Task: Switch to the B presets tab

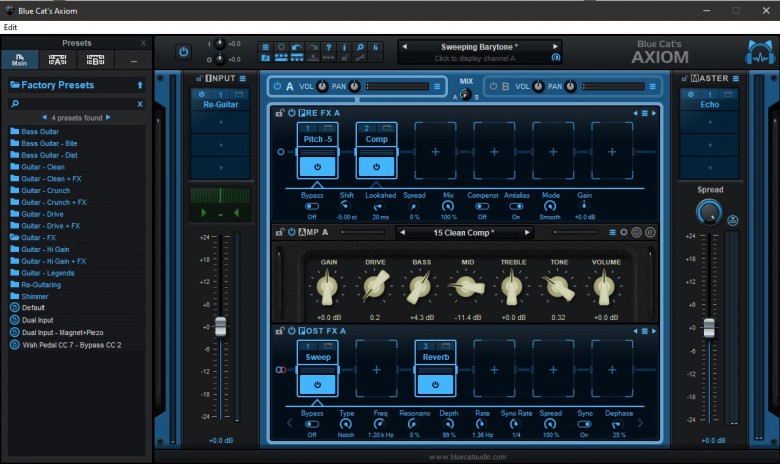Action: 95,60
